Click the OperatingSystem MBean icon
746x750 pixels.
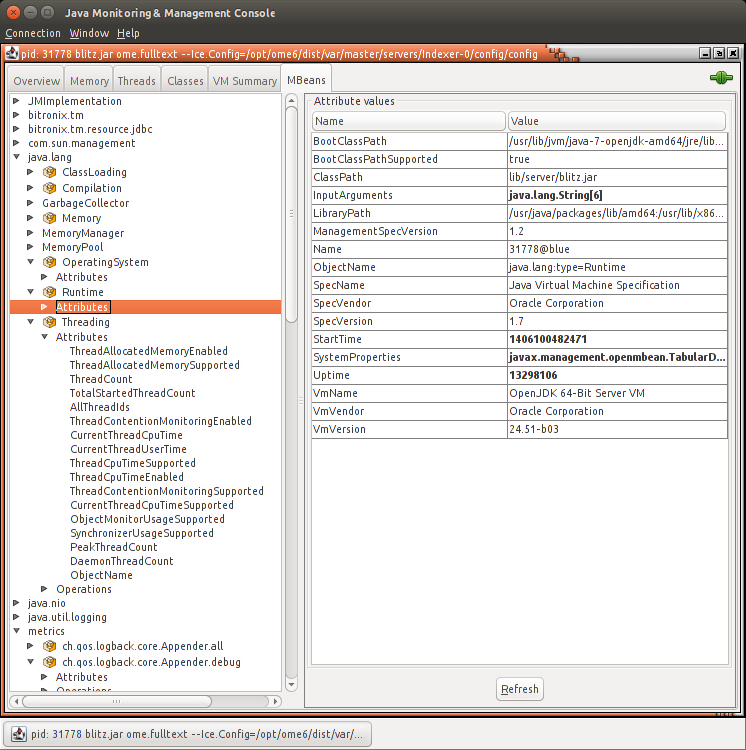click(x=49, y=263)
